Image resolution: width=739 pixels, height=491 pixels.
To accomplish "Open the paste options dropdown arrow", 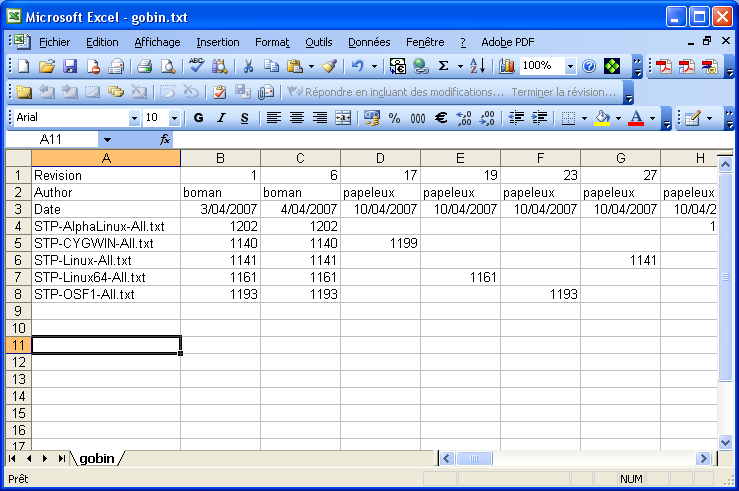I will tap(311, 66).
